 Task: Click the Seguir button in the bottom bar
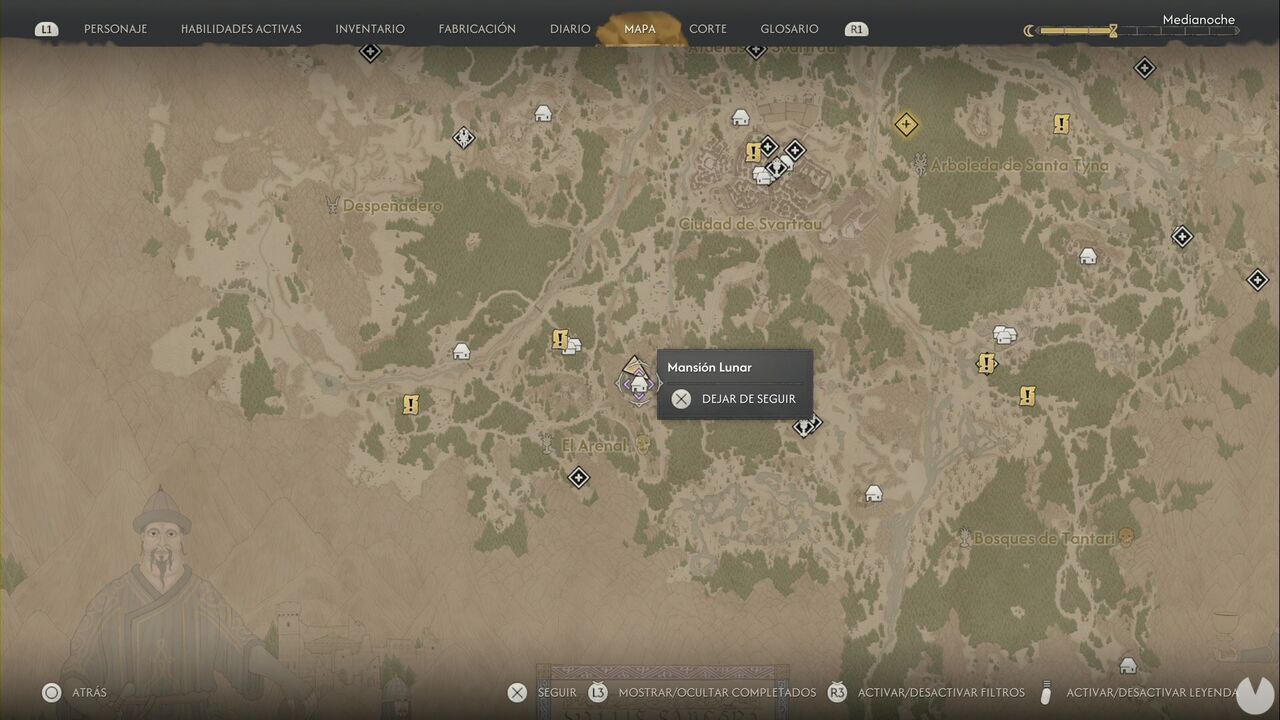(x=542, y=692)
